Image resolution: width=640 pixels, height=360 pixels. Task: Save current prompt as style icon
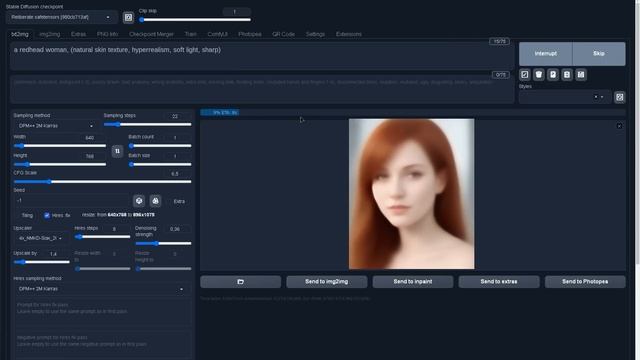[x=581, y=75]
